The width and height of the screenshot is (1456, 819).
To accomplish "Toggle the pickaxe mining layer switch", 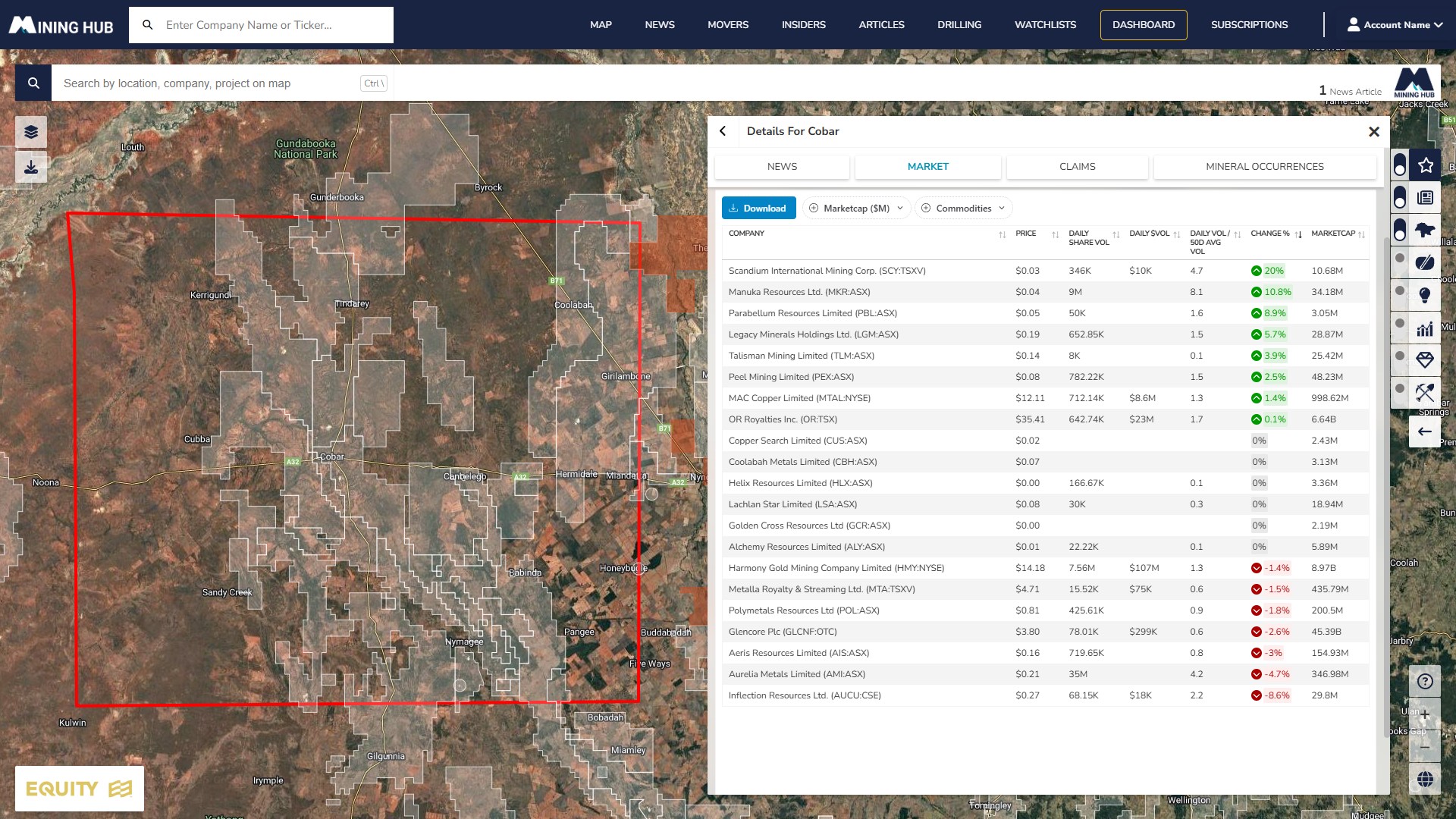I will tap(1400, 388).
